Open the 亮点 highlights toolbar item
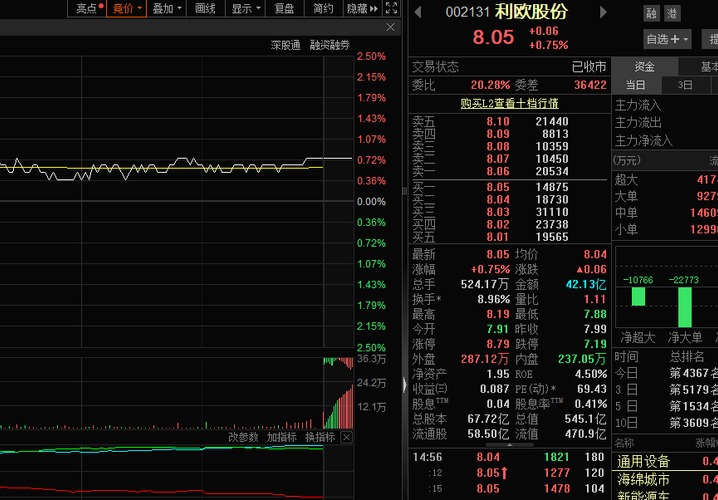This screenshot has width=718, height=500. click(x=87, y=8)
